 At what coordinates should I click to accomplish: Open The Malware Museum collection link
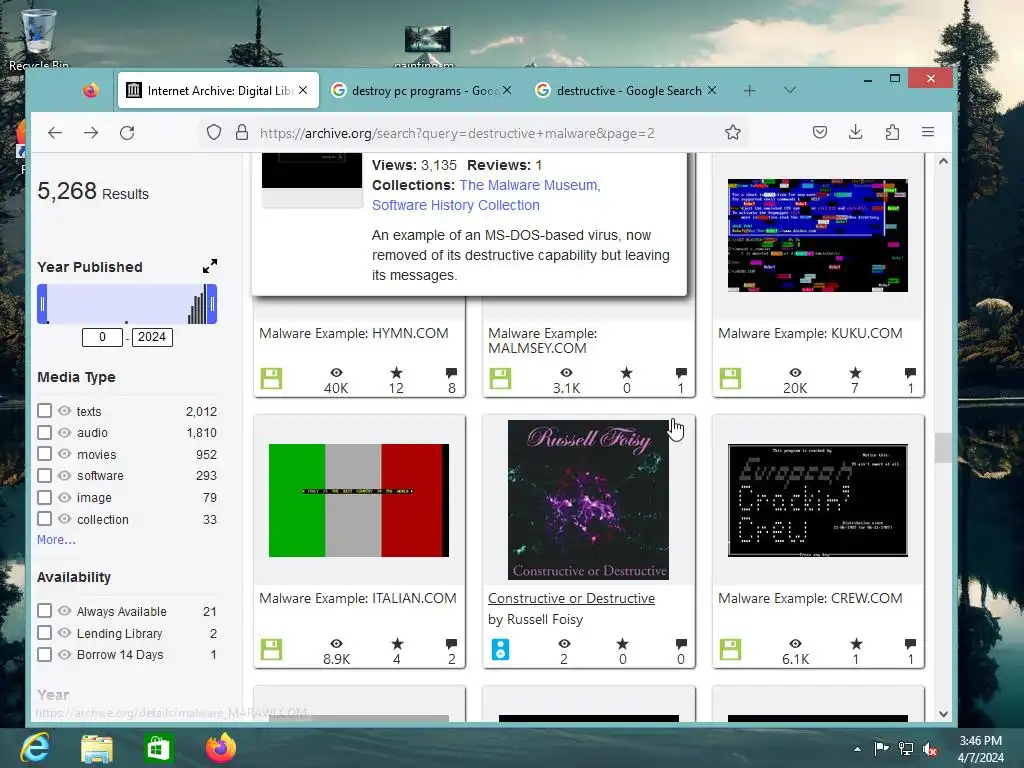tap(530, 185)
